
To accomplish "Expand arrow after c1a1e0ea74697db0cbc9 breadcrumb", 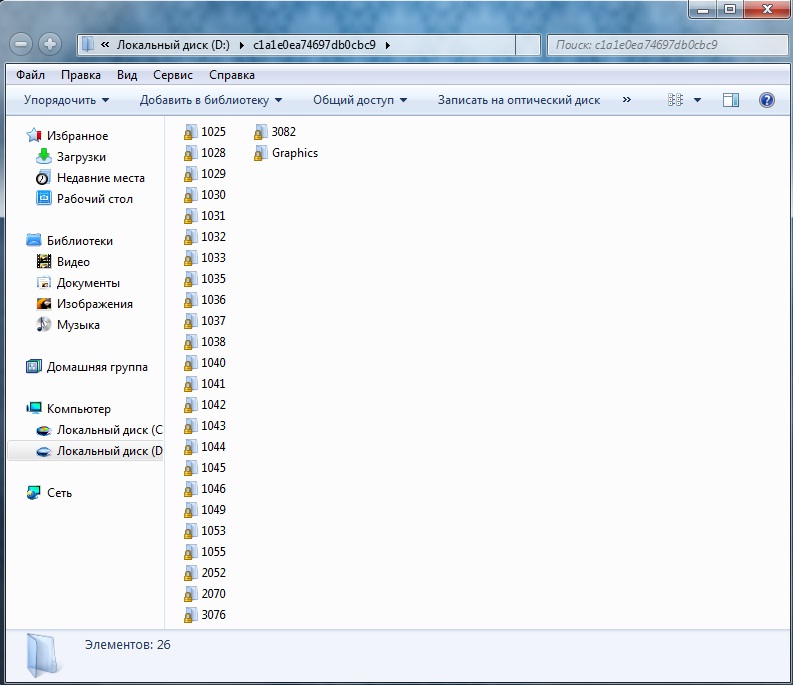I will pos(388,46).
